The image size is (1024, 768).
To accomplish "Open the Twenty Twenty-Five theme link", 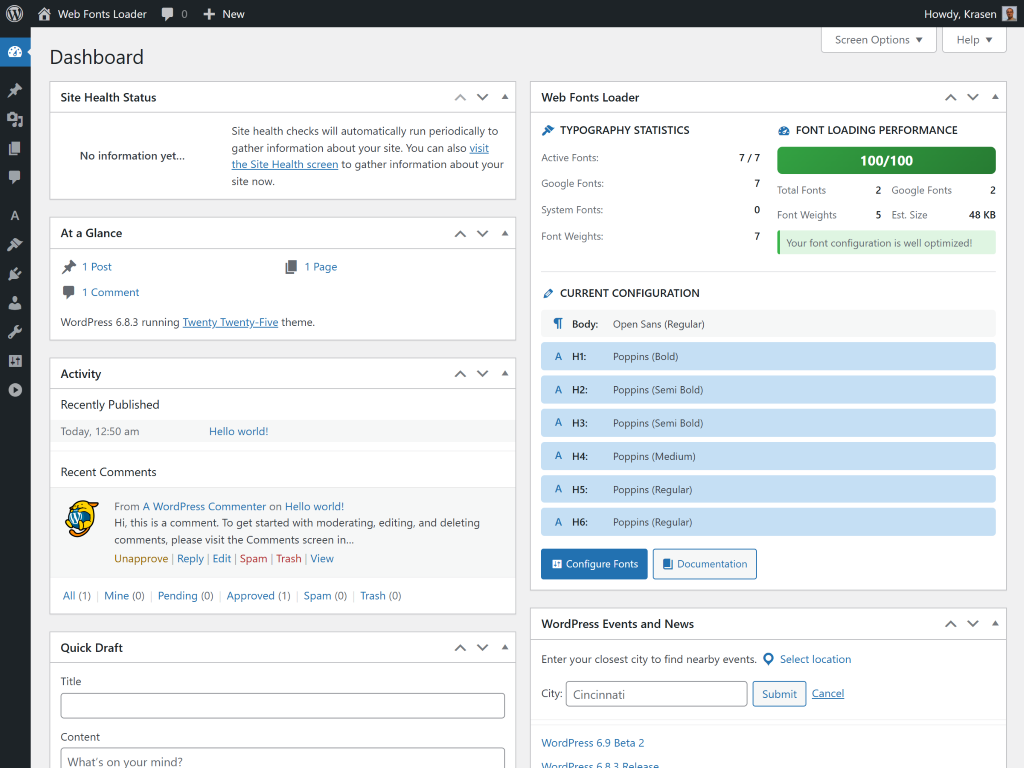I will pos(230,322).
